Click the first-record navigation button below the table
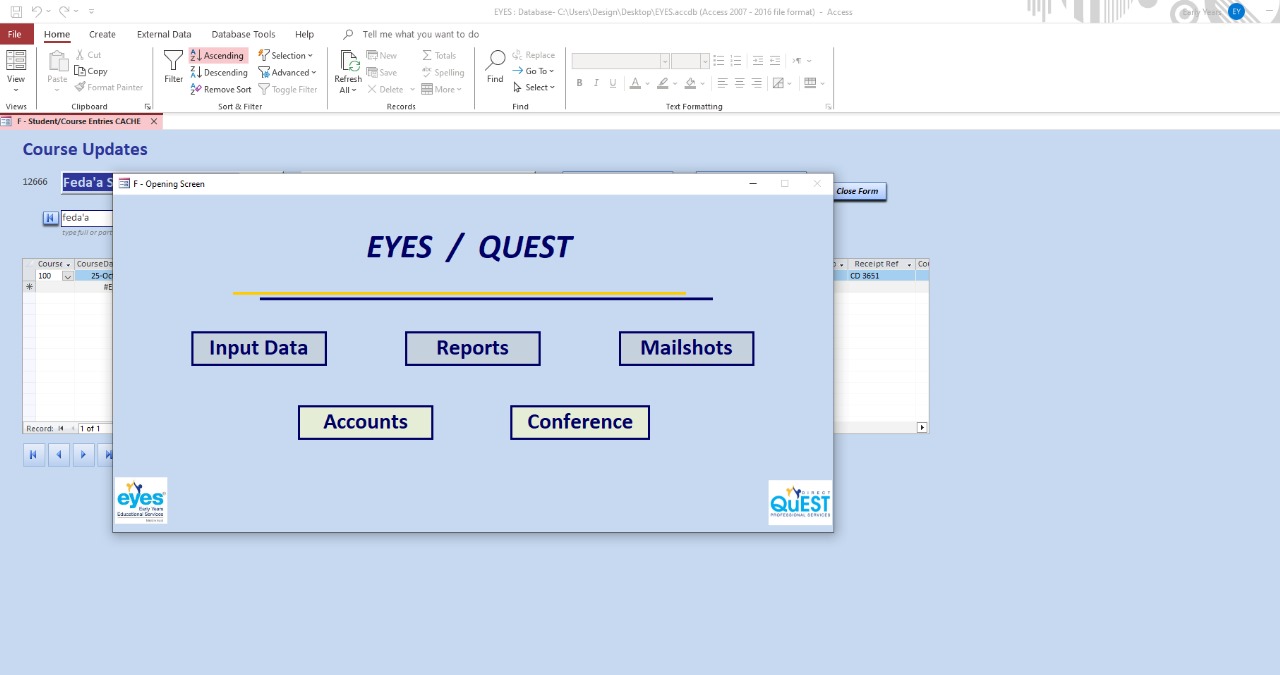 point(33,455)
